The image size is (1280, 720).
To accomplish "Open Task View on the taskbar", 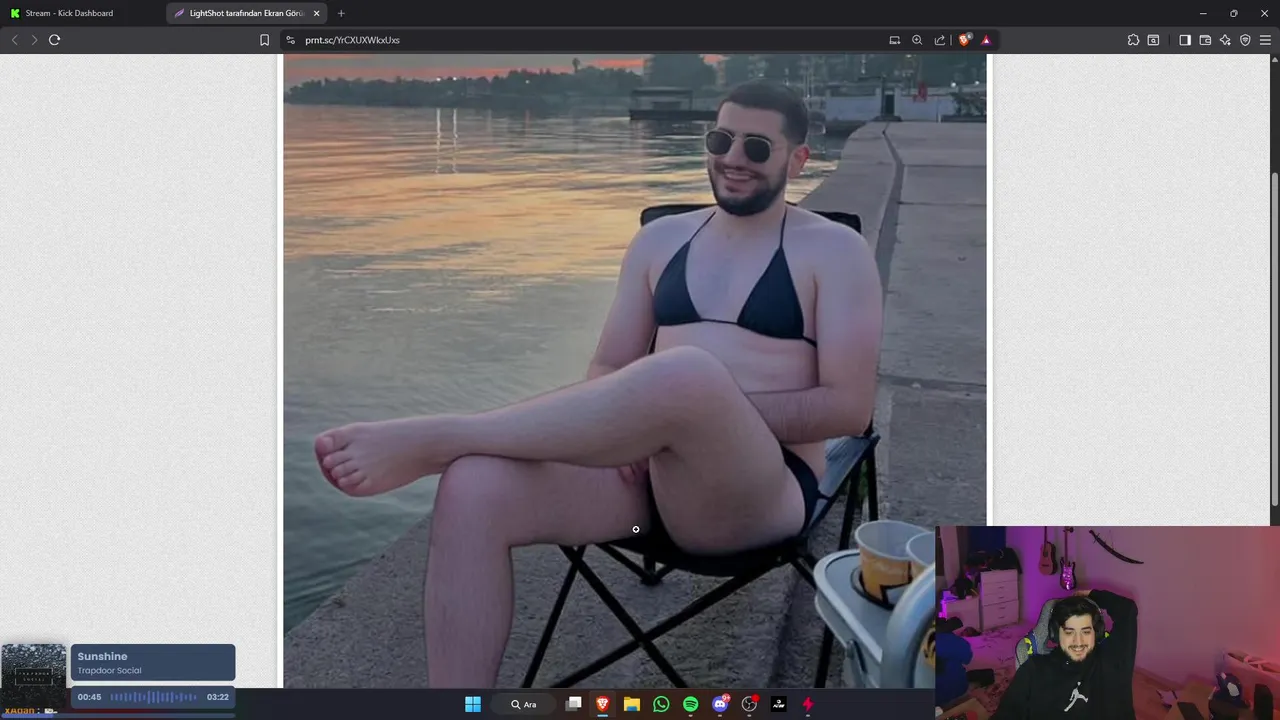I will [574, 704].
